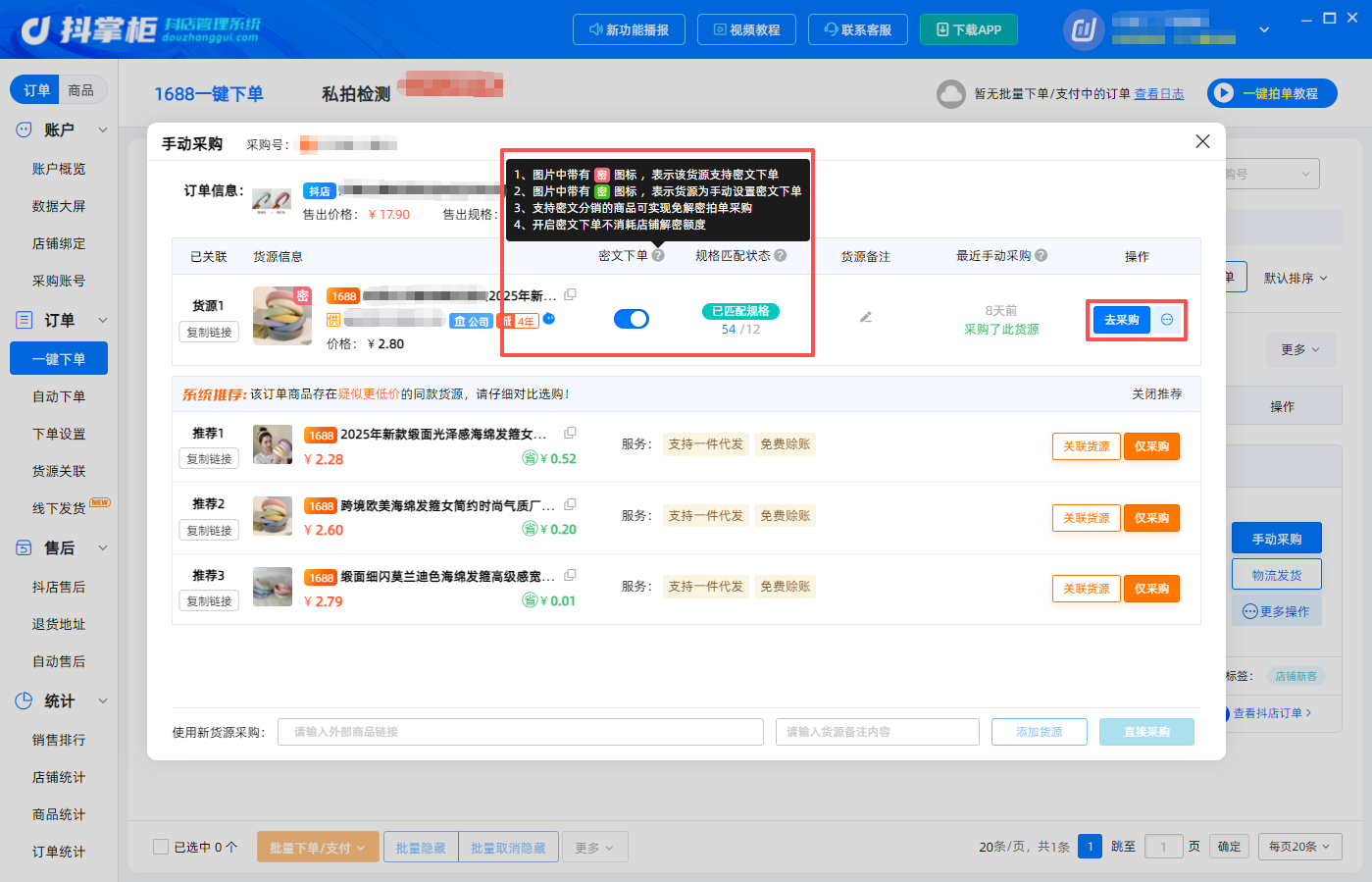Click the 确定 page jump button

coord(1229,847)
